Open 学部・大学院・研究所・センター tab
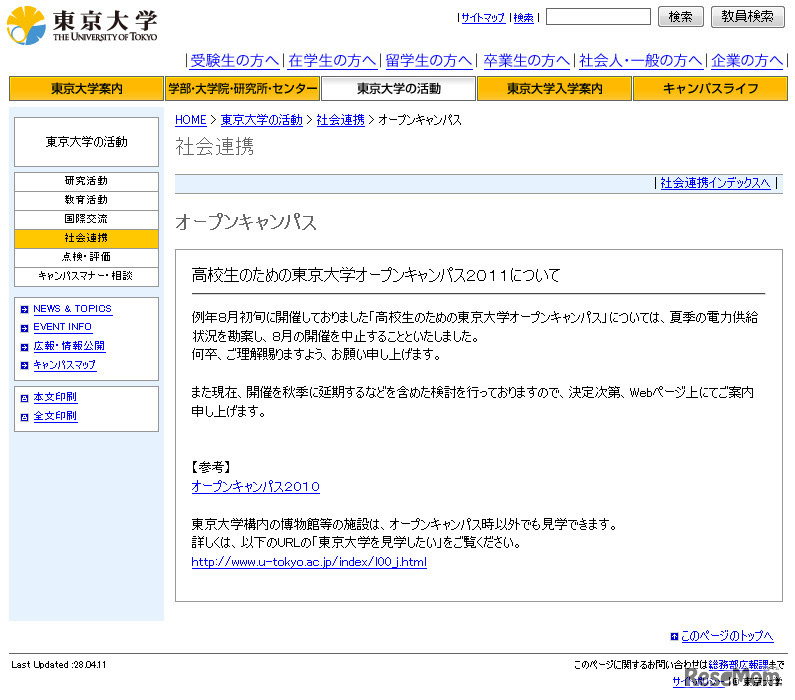Screen dimensions: 795x700 coord(242,89)
